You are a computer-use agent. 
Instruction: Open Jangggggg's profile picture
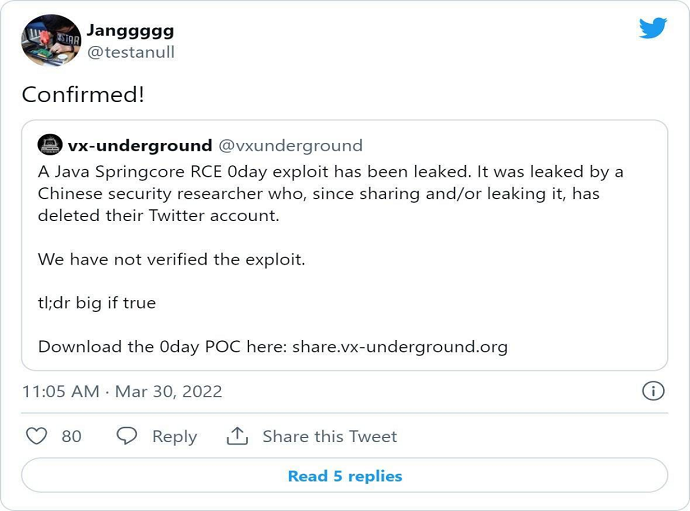pos(51,41)
